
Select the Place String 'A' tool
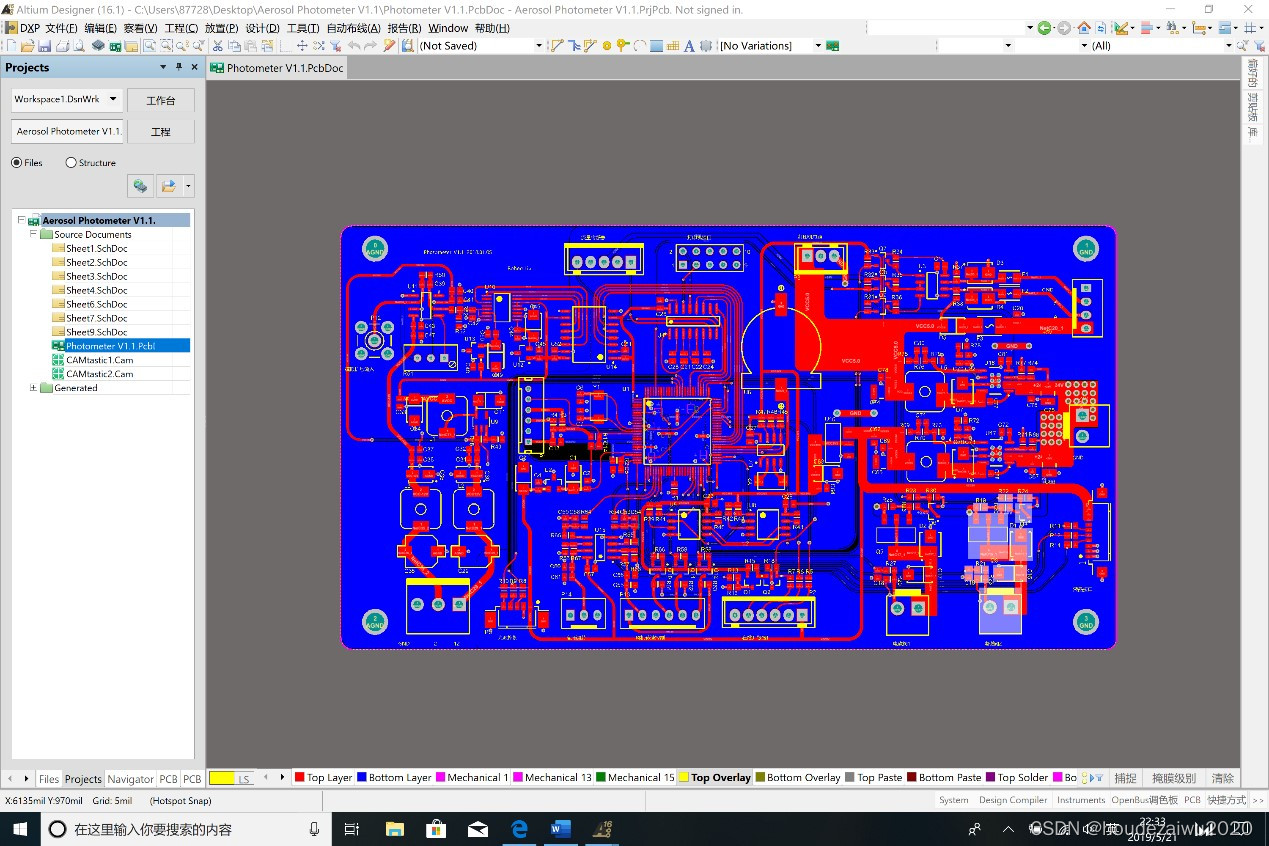(689, 46)
